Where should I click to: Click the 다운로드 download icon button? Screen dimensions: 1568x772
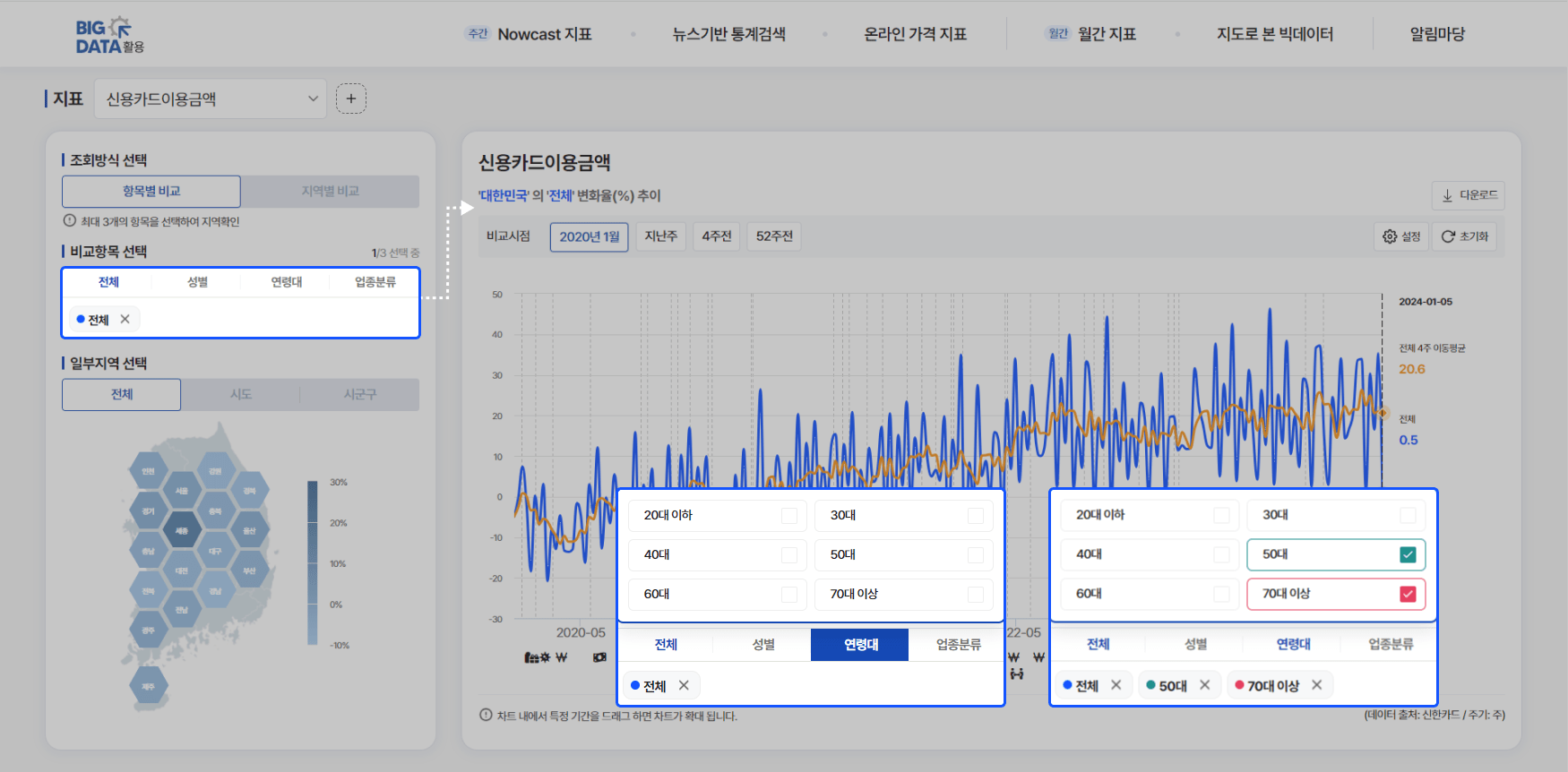1468,195
